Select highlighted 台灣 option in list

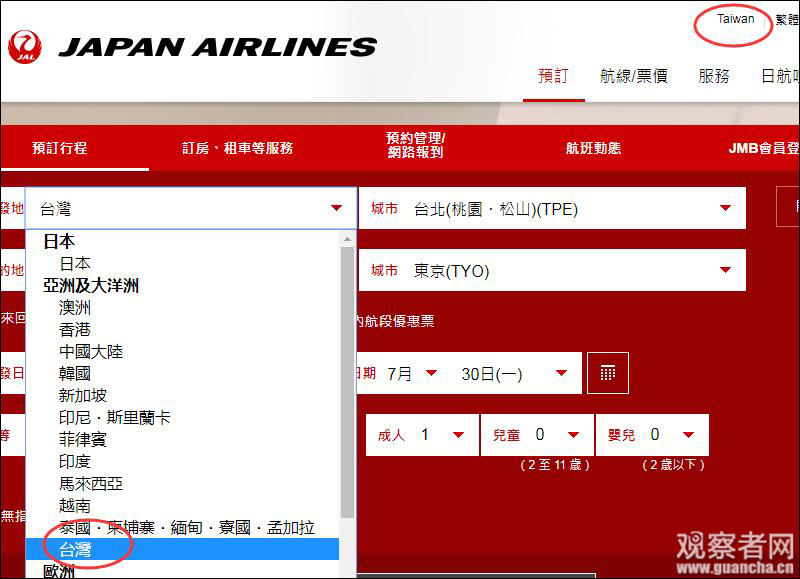[x=182, y=549]
